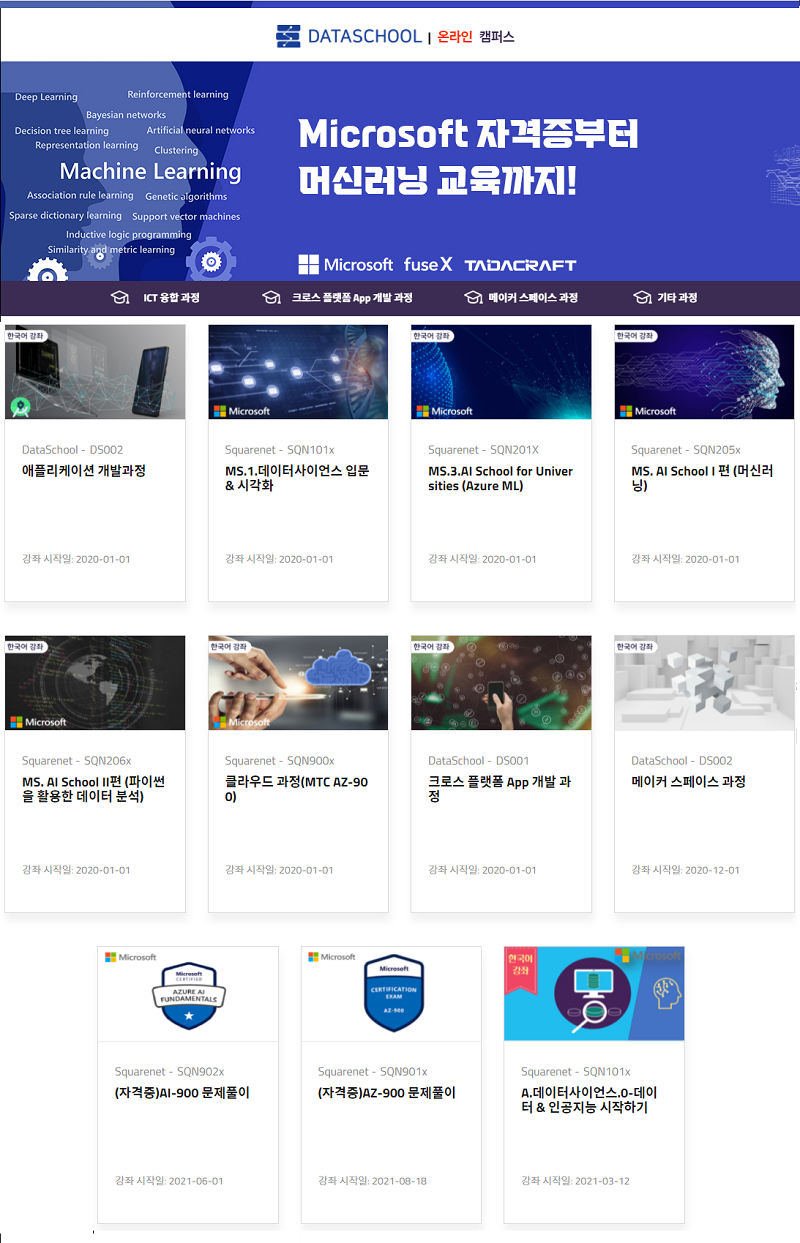Click the TADACRAFT logo in the banner
This screenshot has height=1243, width=800.
click(x=520, y=265)
